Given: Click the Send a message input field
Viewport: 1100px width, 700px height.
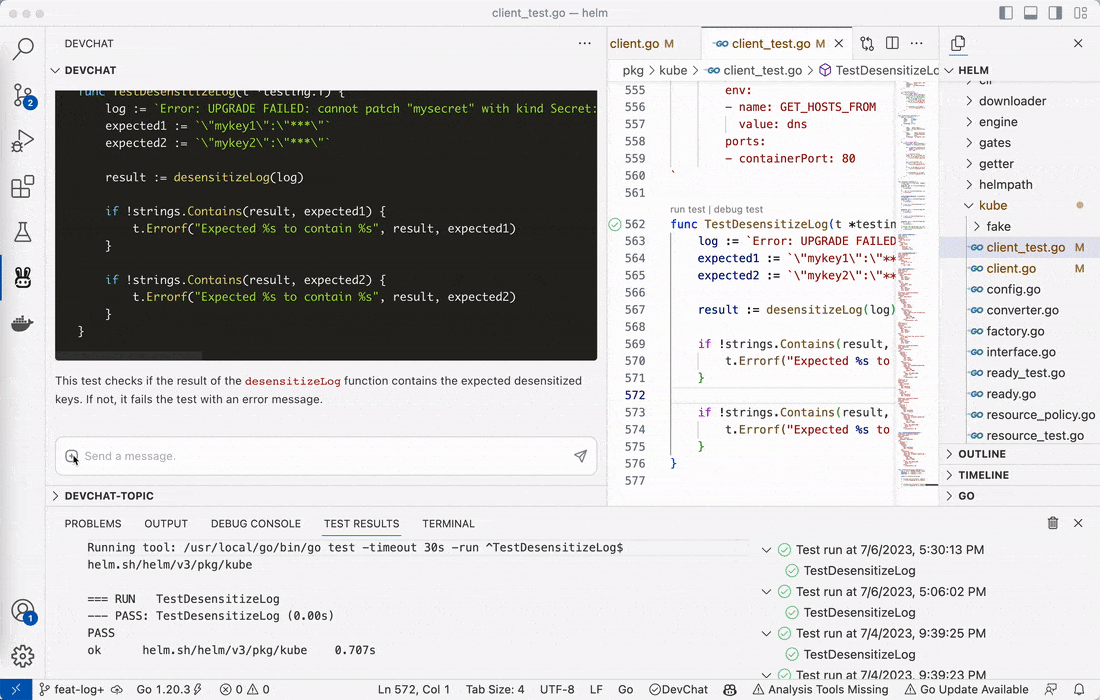Looking at the screenshot, I should click(300, 456).
